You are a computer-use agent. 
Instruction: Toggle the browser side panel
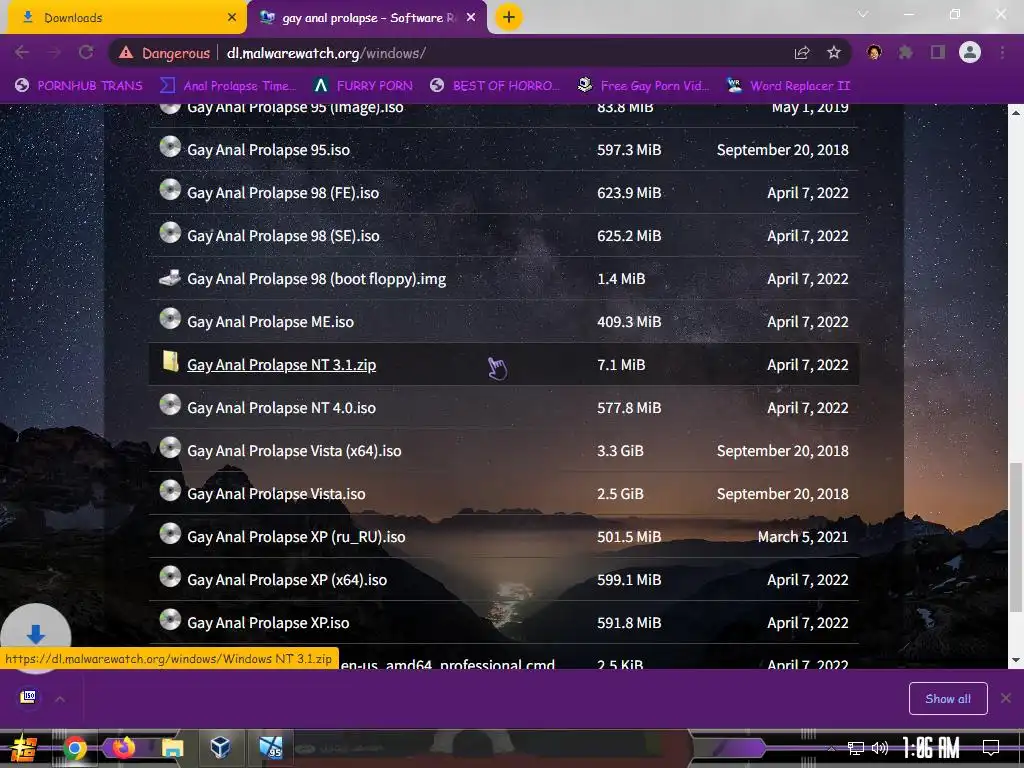pos(938,52)
